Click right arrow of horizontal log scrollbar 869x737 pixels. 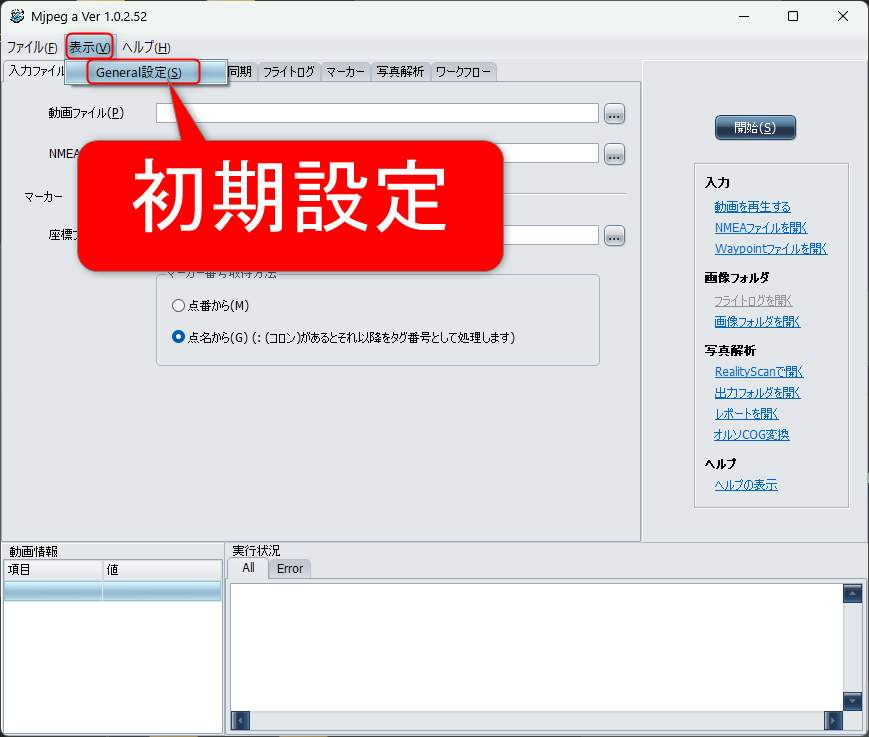[x=833, y=720]
